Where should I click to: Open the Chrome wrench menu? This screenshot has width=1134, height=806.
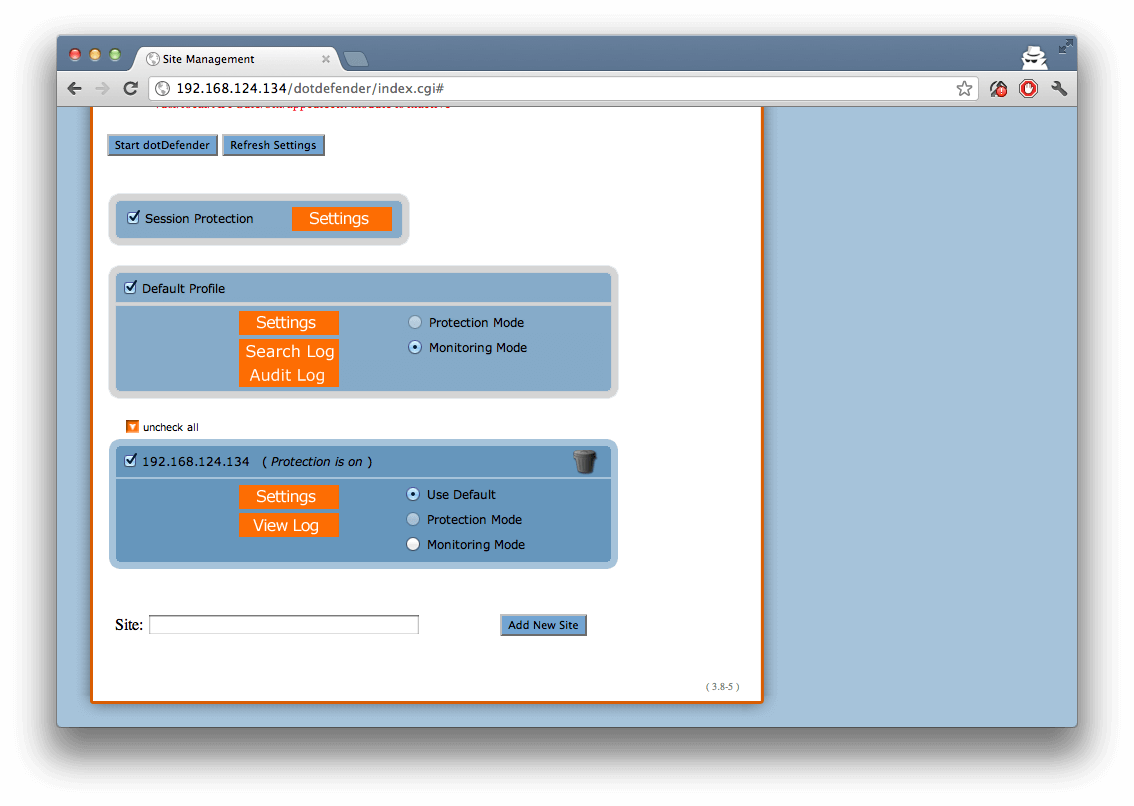coord(1059,89)
